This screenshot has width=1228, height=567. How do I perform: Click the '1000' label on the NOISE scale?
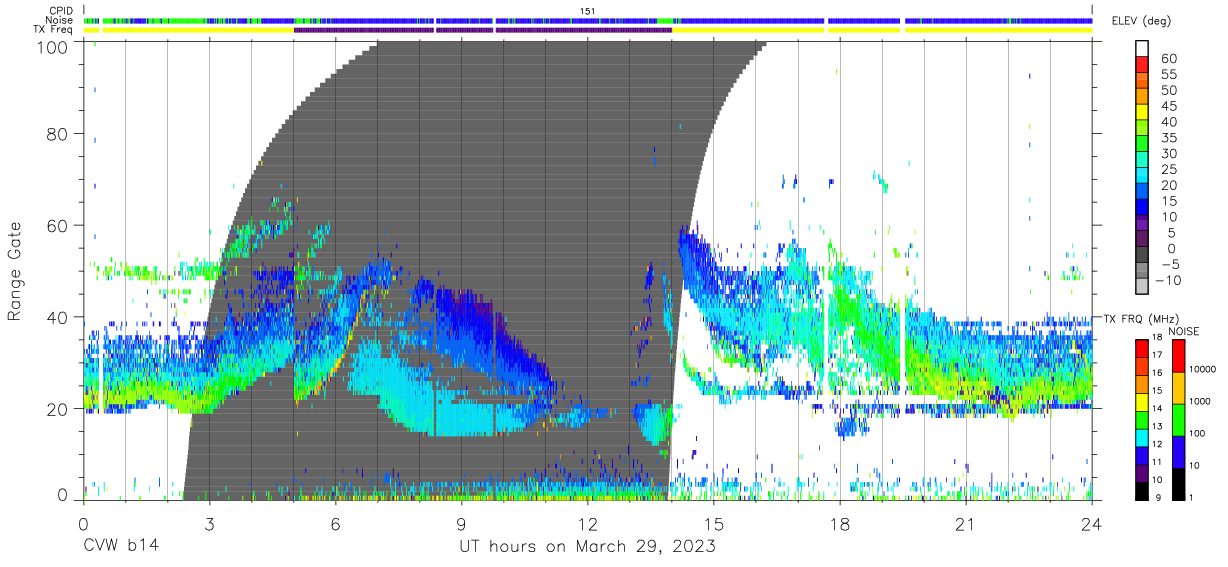[1198, 401]
